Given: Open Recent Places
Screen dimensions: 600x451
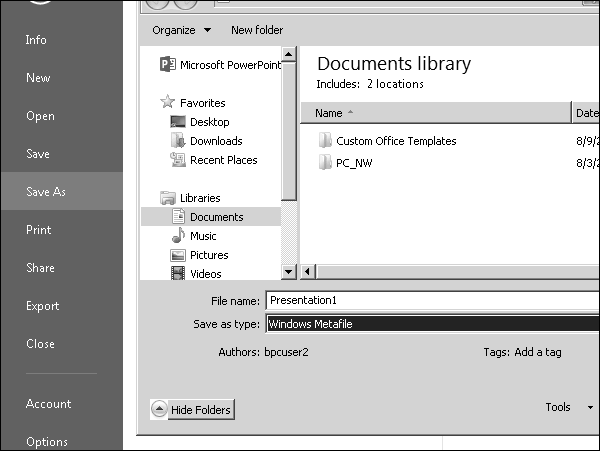Looking at the screenshot, I should tap(223, 160).
